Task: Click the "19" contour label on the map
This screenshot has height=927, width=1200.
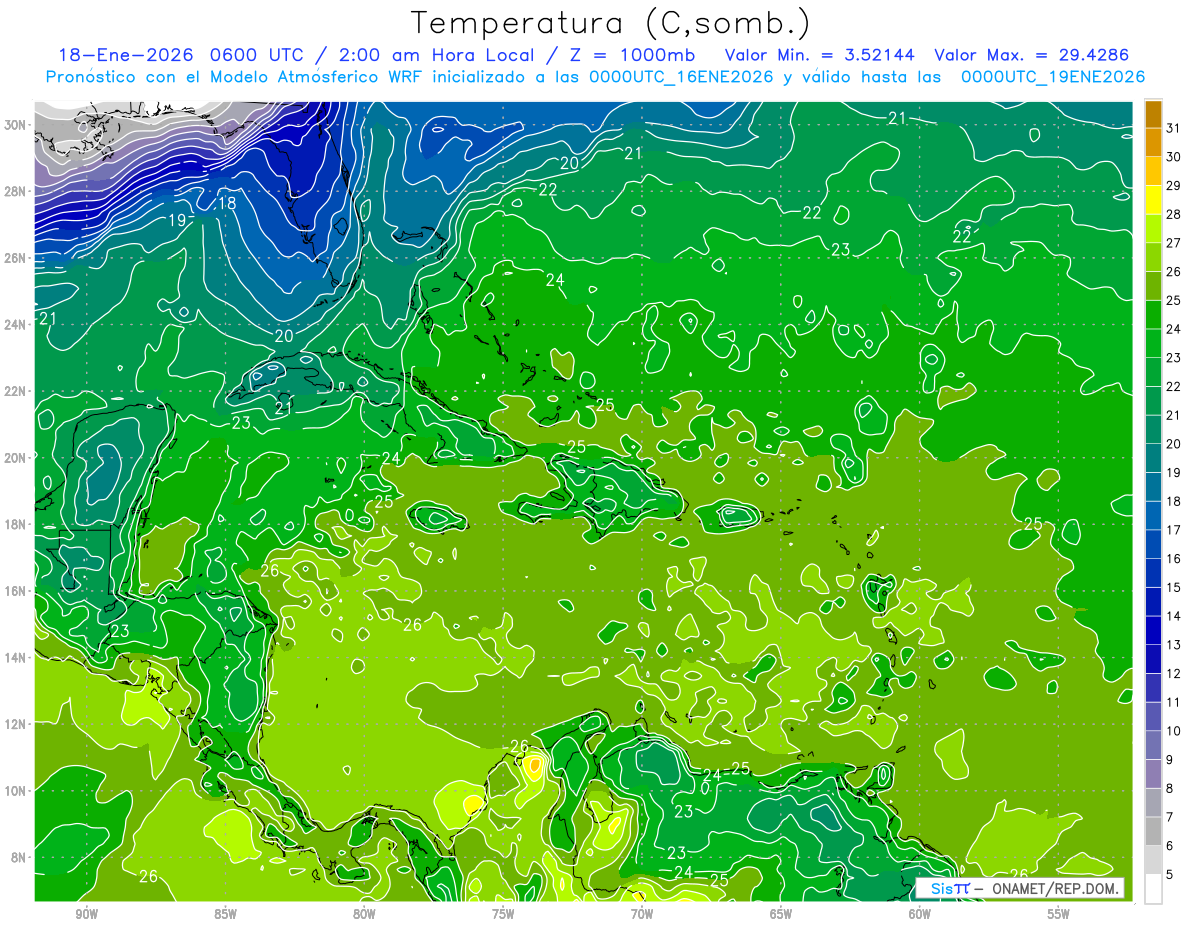Action: pyautogui.click(x=177, y=220)
